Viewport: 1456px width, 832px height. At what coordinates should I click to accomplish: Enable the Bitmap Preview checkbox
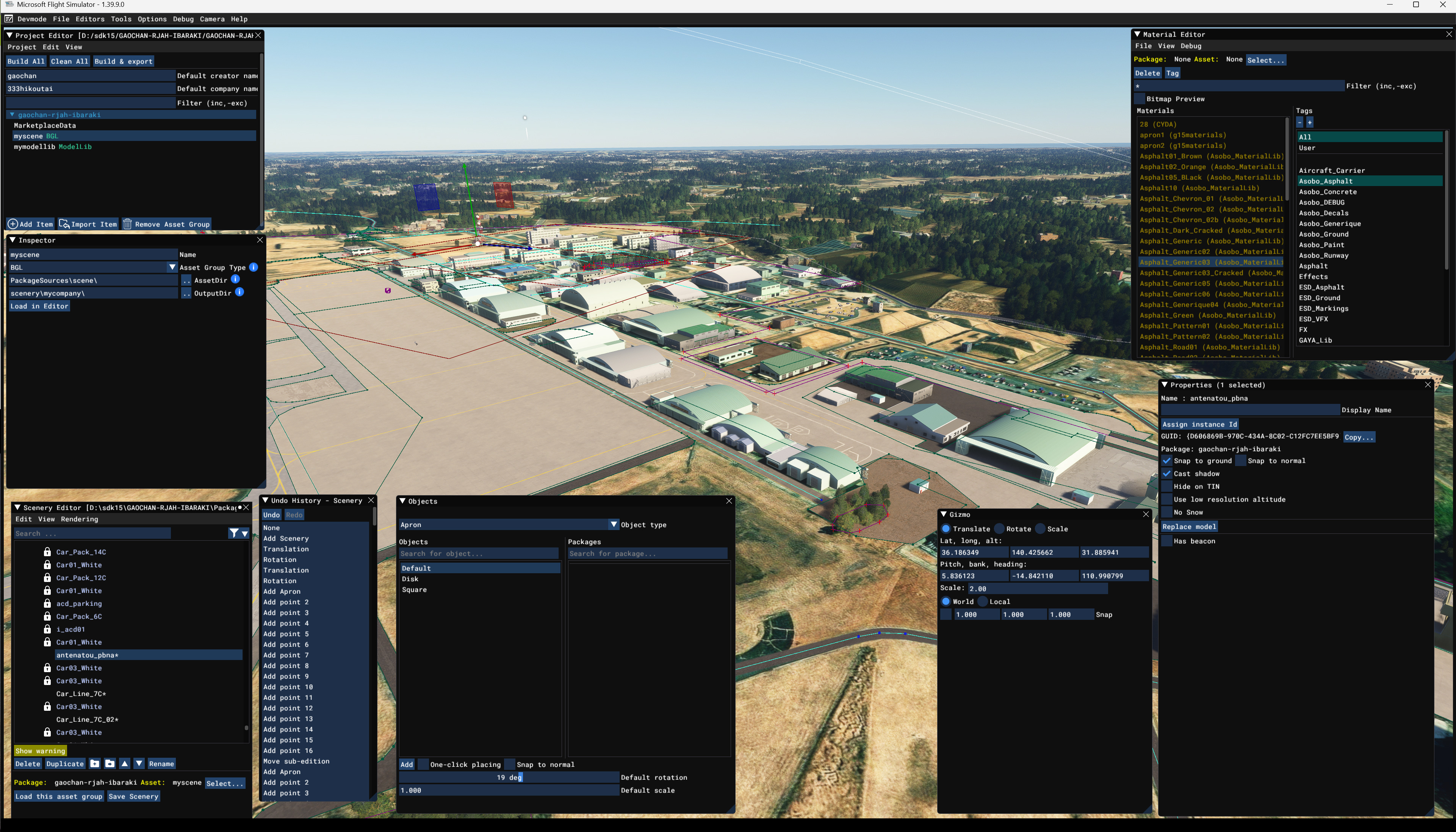coord(1140,99)
